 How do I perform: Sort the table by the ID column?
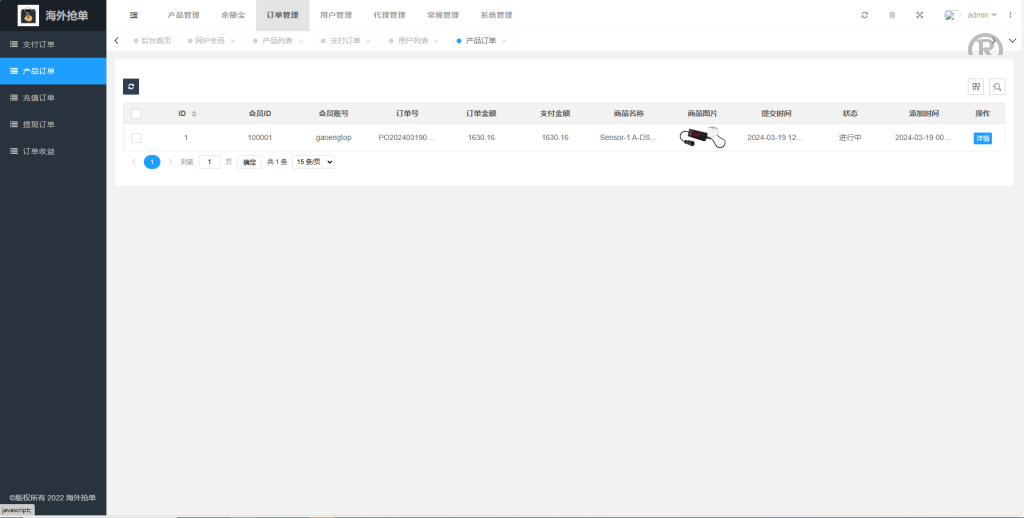pyautogui.click(x=194, y=113)
